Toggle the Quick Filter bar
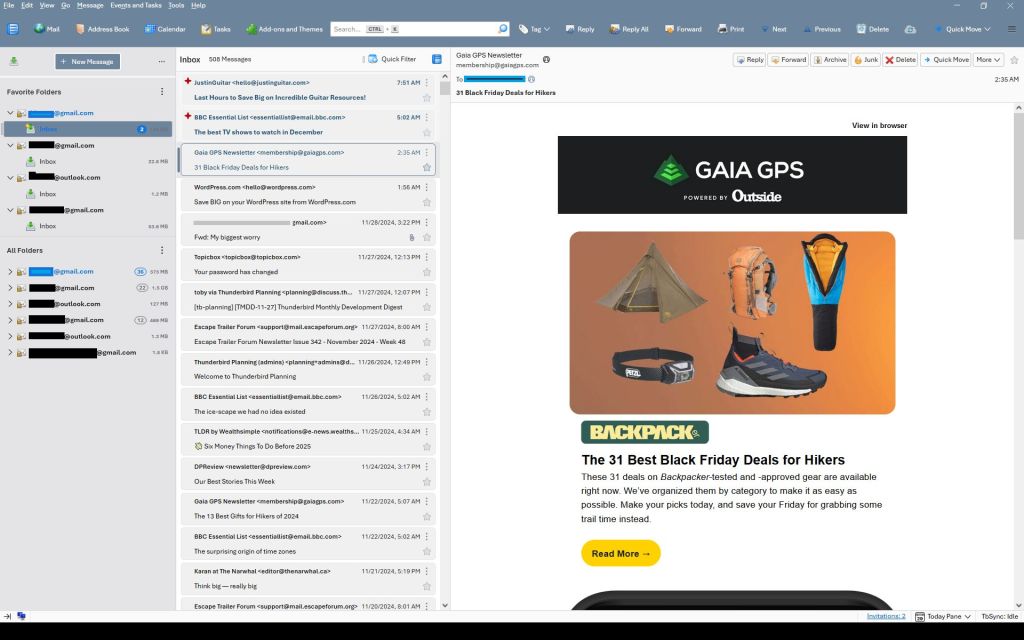 pyautogui.click(x=392, y=60)
